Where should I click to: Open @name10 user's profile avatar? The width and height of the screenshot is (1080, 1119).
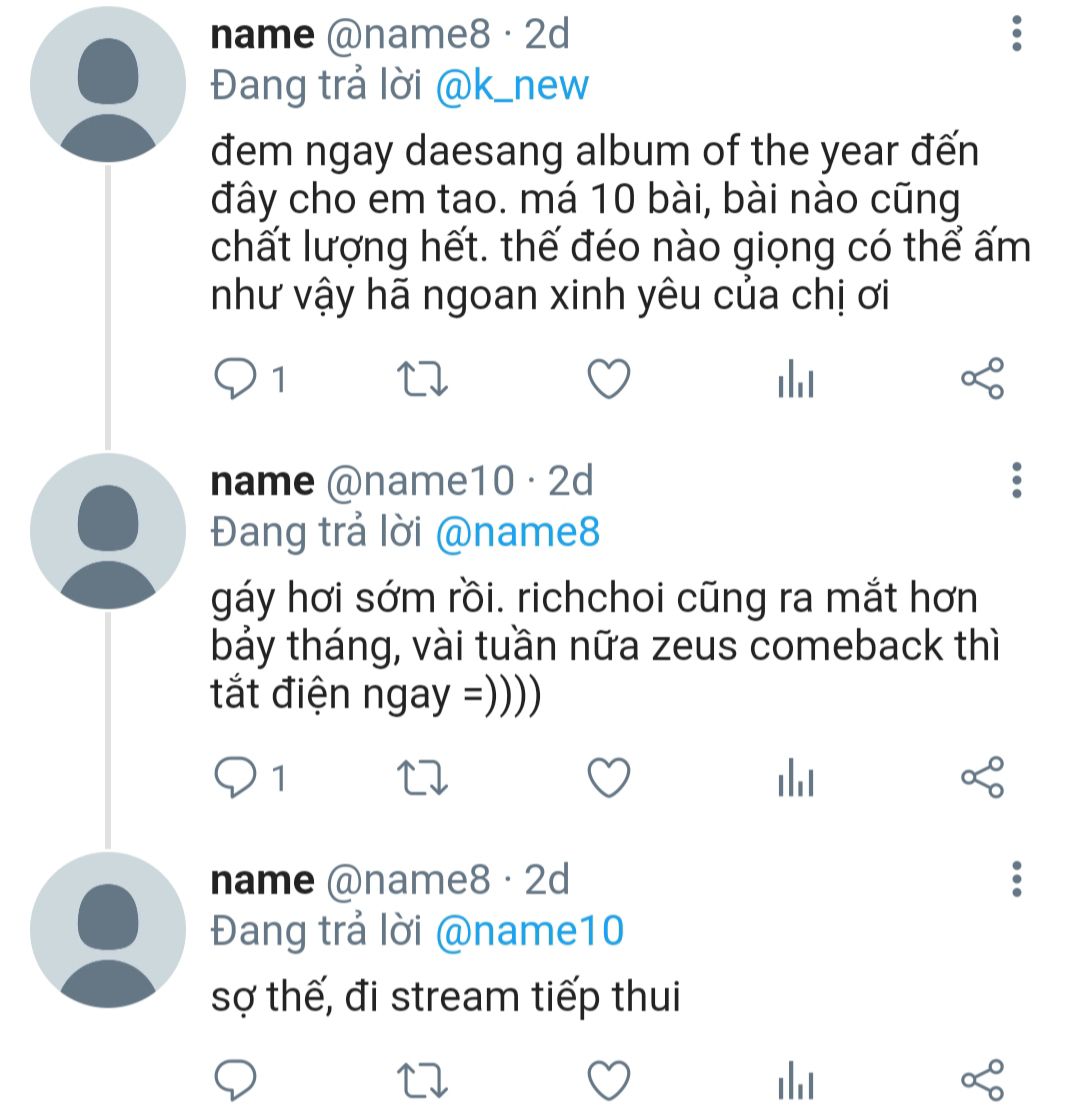click(x=108, y=531)
